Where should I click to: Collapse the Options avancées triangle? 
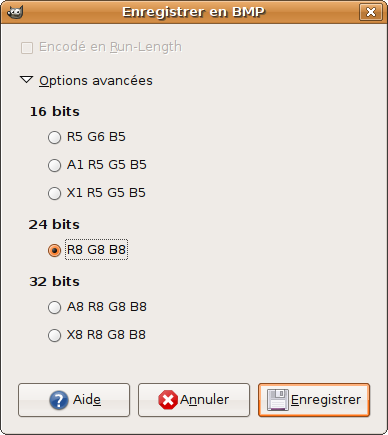26,80
